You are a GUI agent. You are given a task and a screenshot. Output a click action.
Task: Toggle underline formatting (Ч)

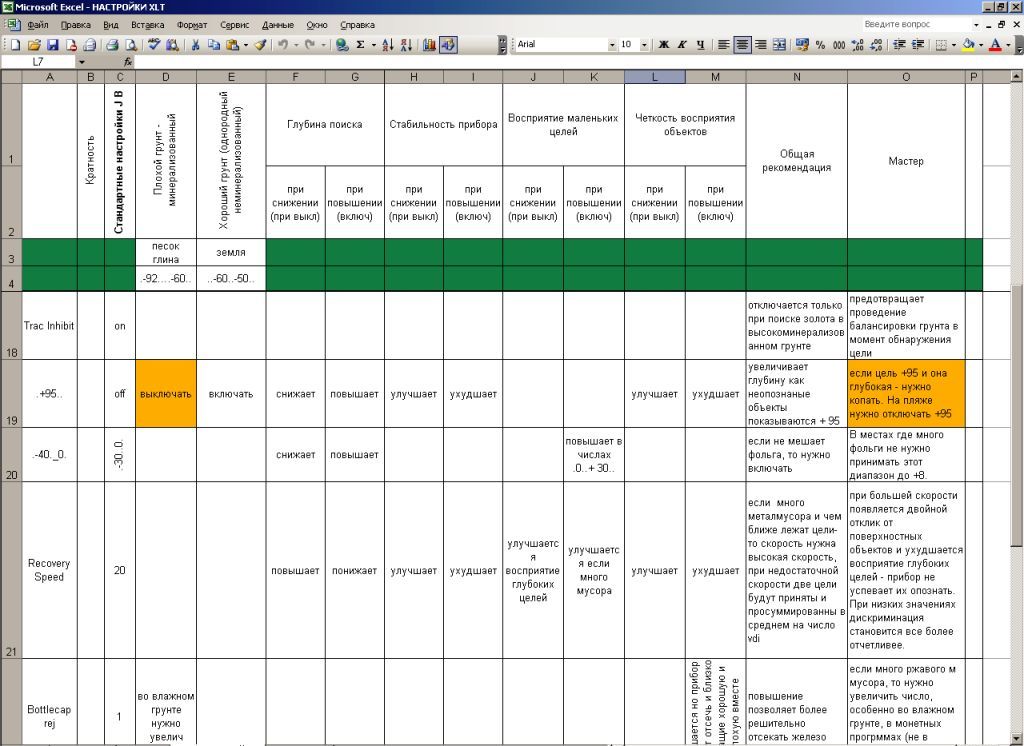pyautogui.click(x=700, y=45)
